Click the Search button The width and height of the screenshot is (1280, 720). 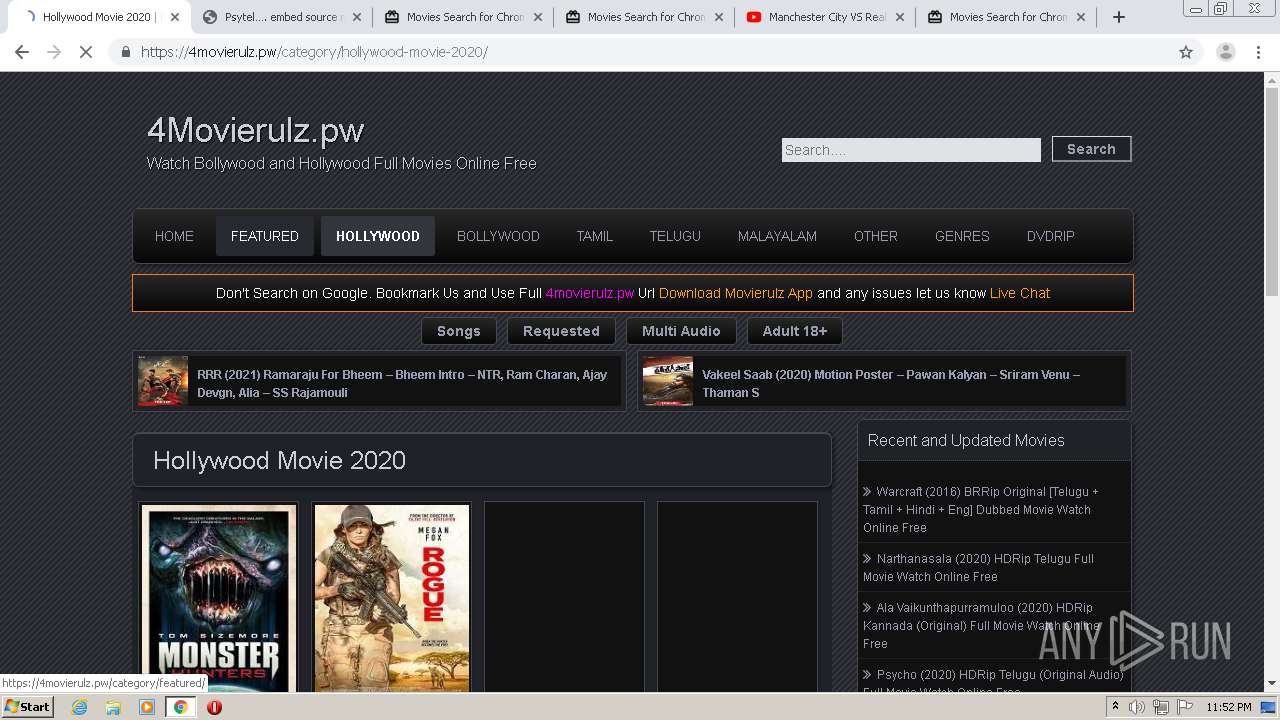point(1091,149)
